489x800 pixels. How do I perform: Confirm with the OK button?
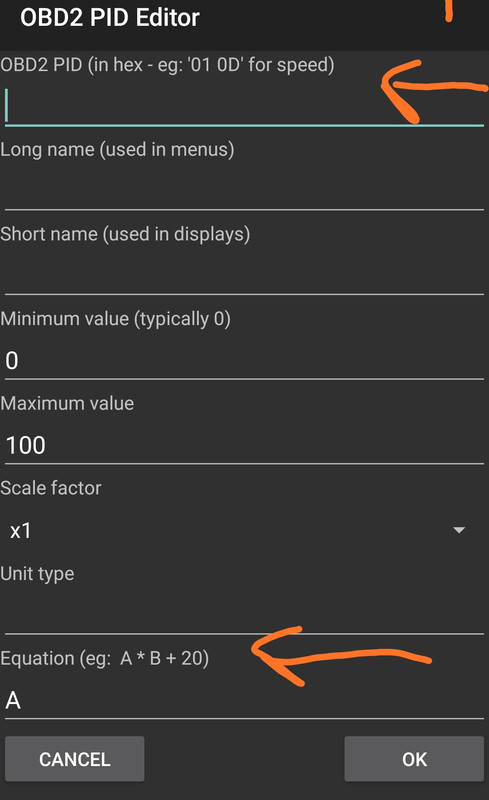point(414,759)
